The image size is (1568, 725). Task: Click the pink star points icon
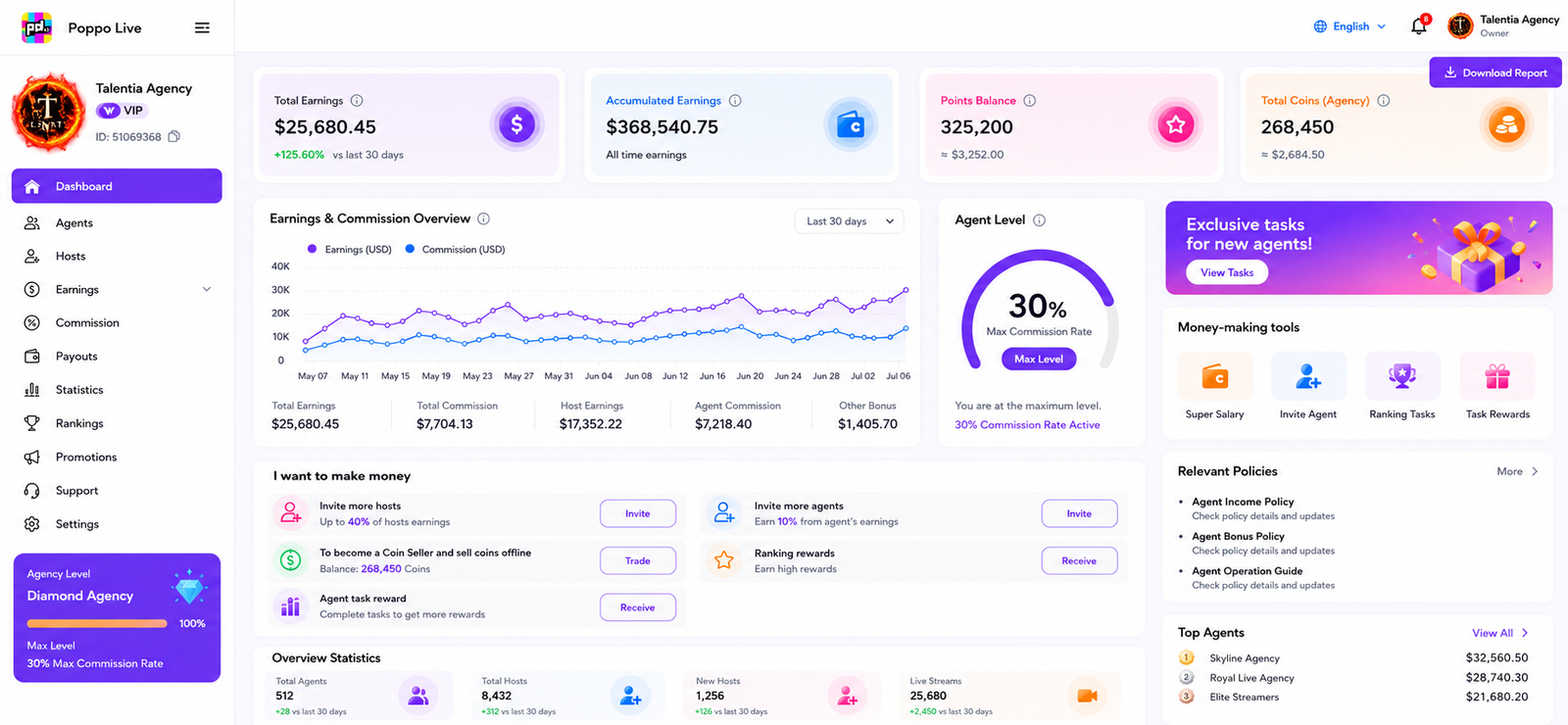pos(1175,124)
